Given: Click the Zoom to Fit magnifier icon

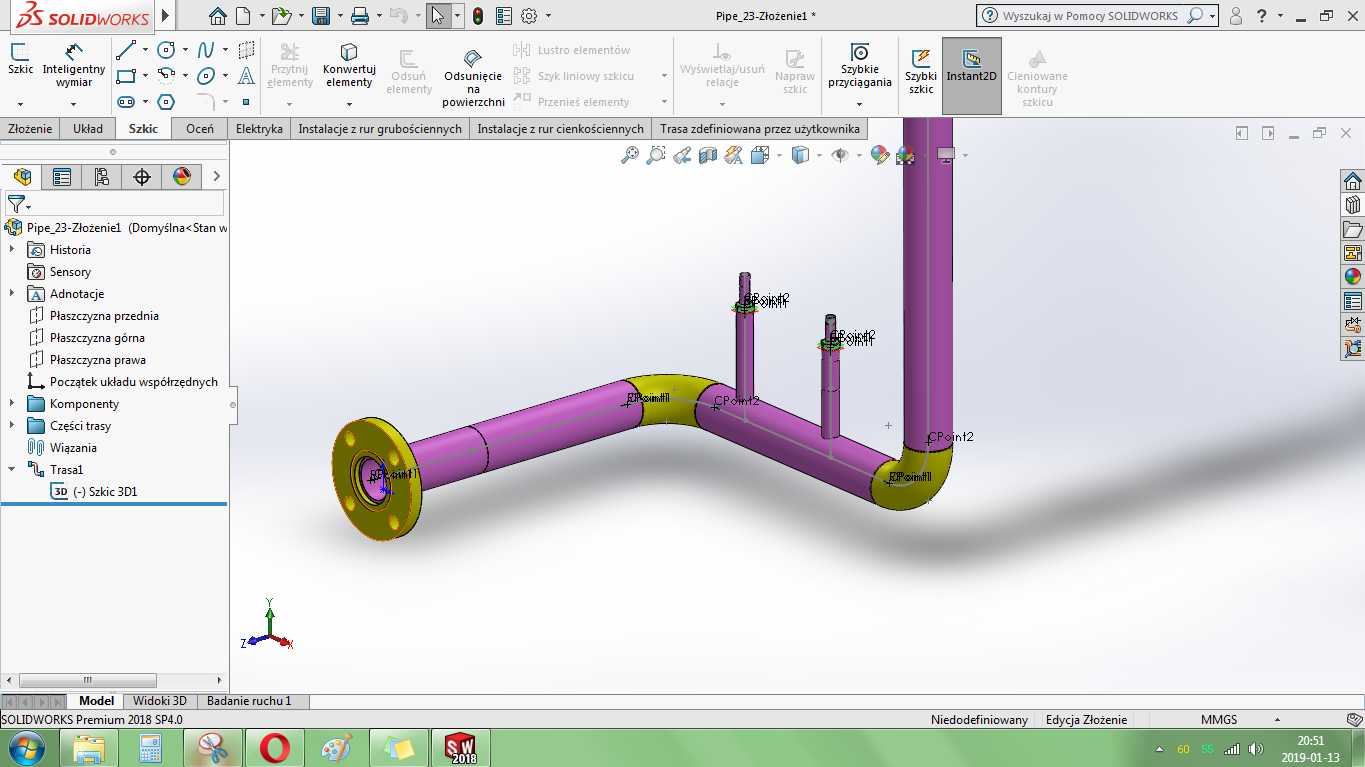Looking at the screenshot, I should pos(630,155).
